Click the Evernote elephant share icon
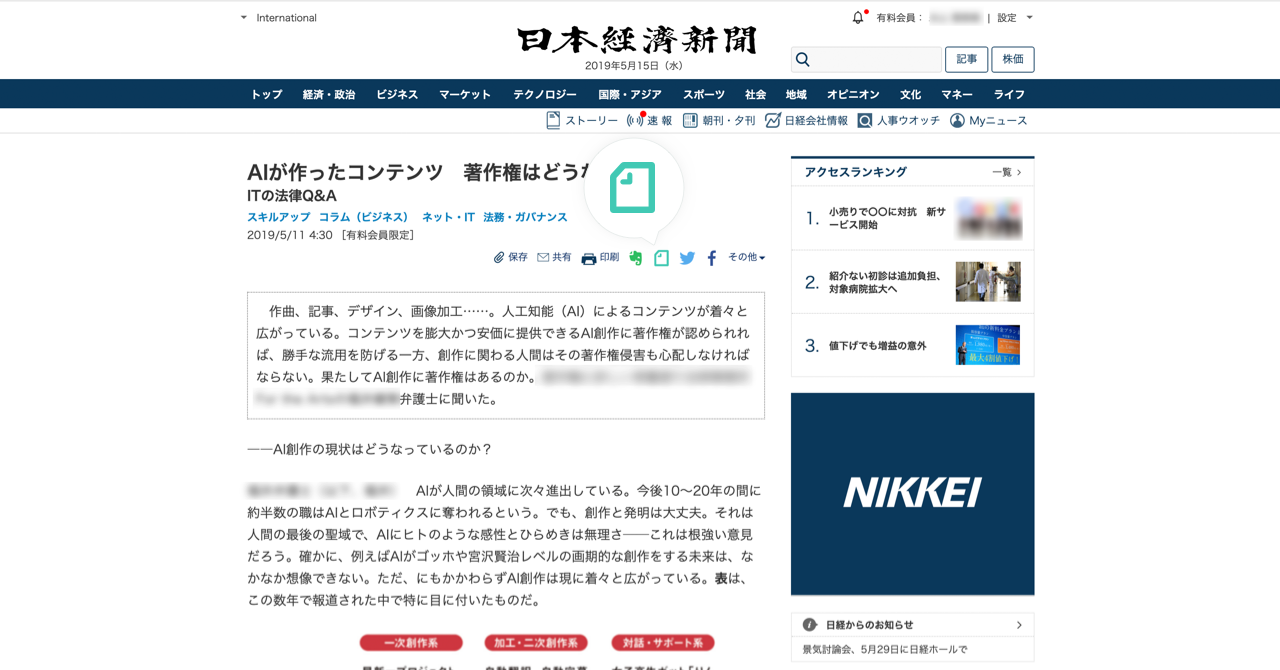The height and width of the screenshot is (670, 1280). click(x=636, y=258)
